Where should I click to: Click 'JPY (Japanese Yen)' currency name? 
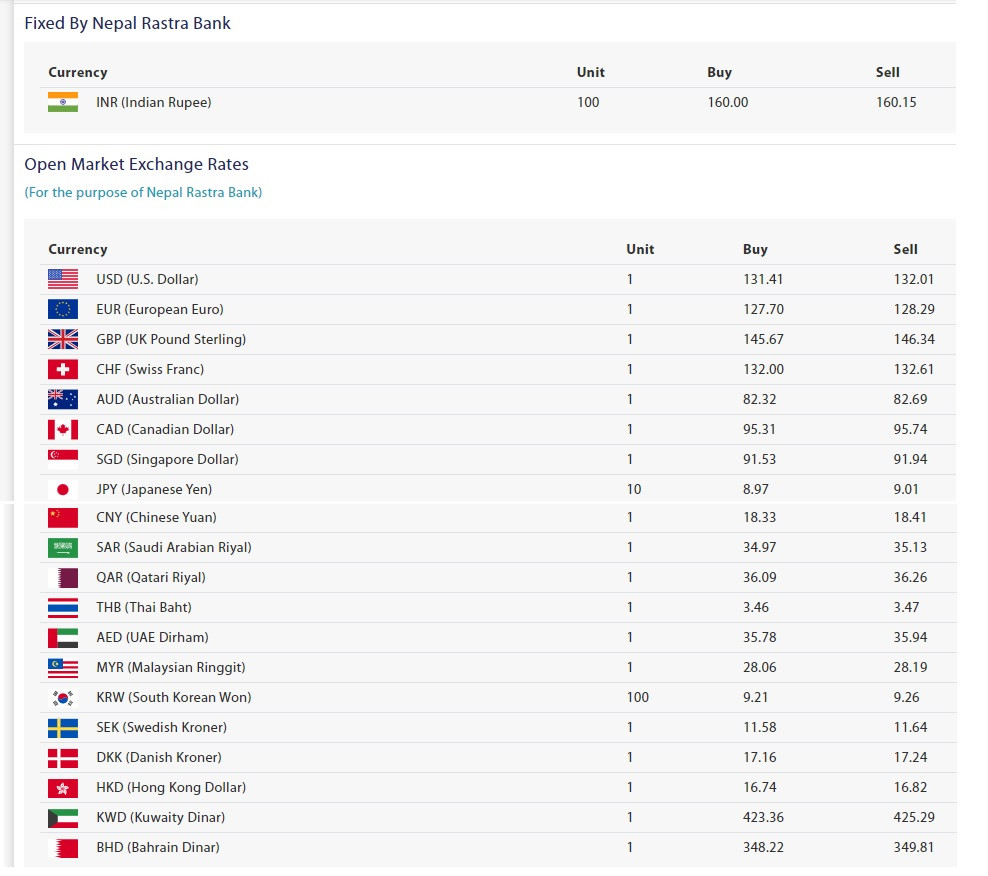tap(154, 489)
